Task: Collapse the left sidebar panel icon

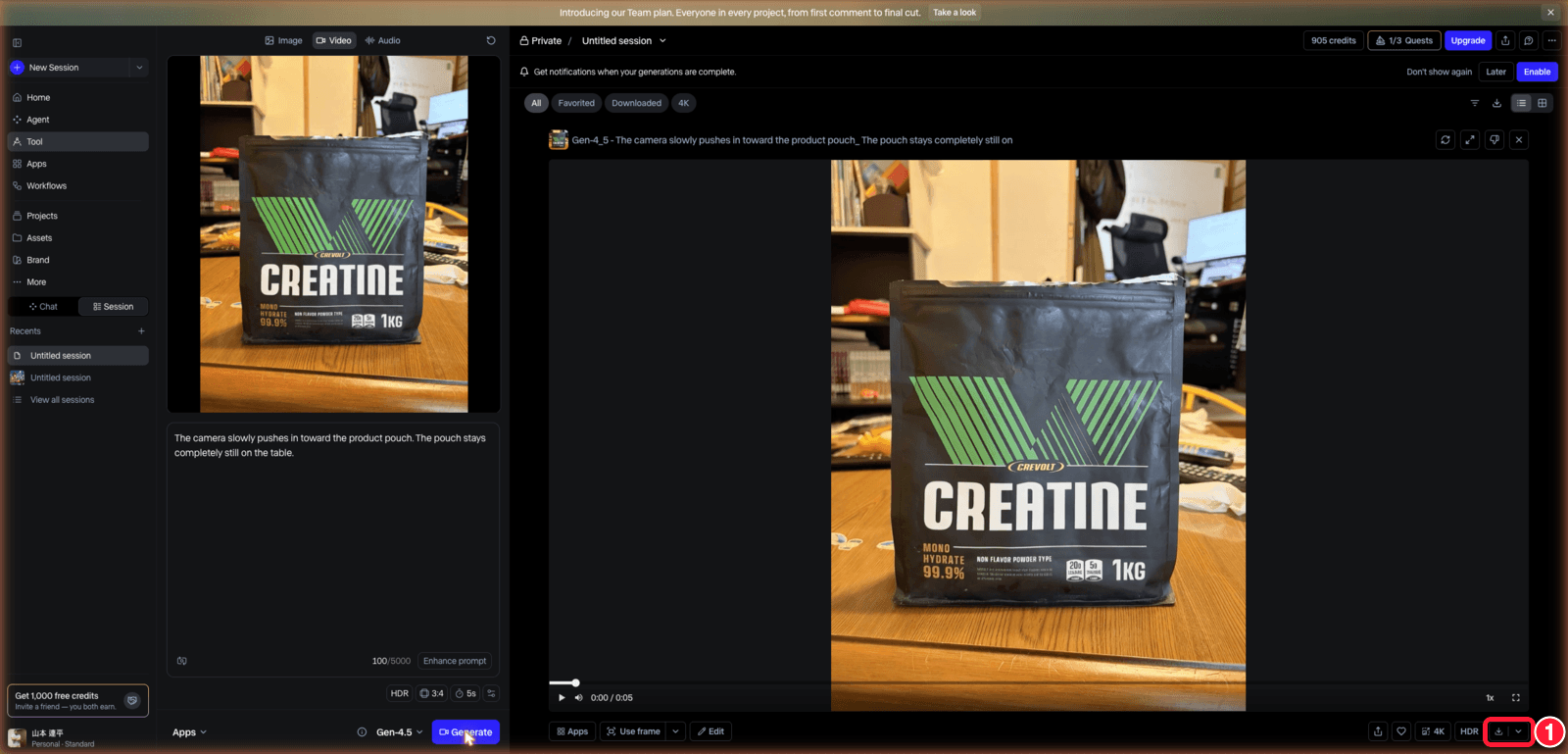Action: [17, 43]
